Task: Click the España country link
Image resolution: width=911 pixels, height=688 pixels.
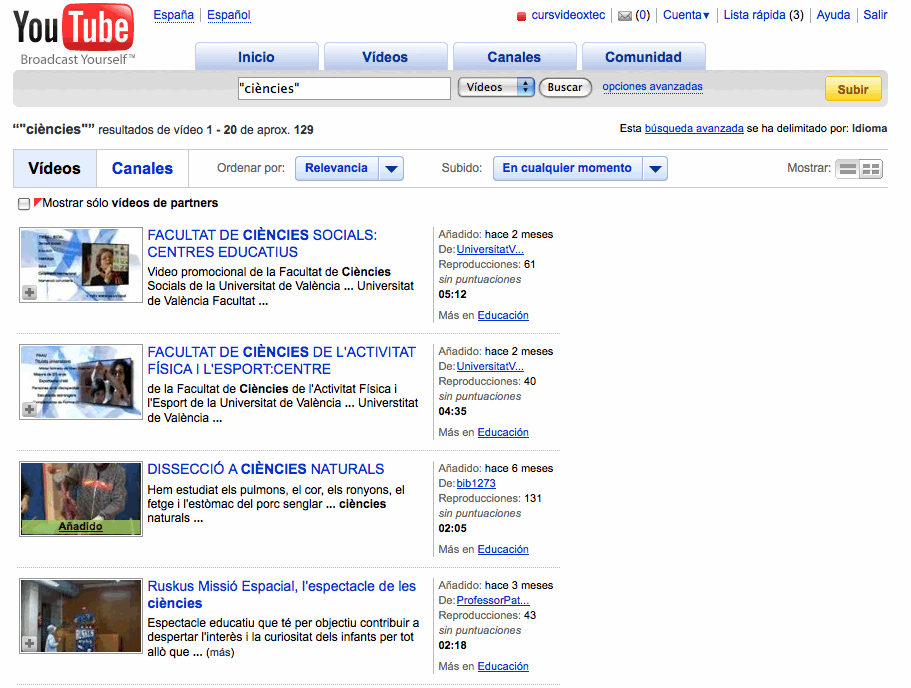Action: point(174,15)
